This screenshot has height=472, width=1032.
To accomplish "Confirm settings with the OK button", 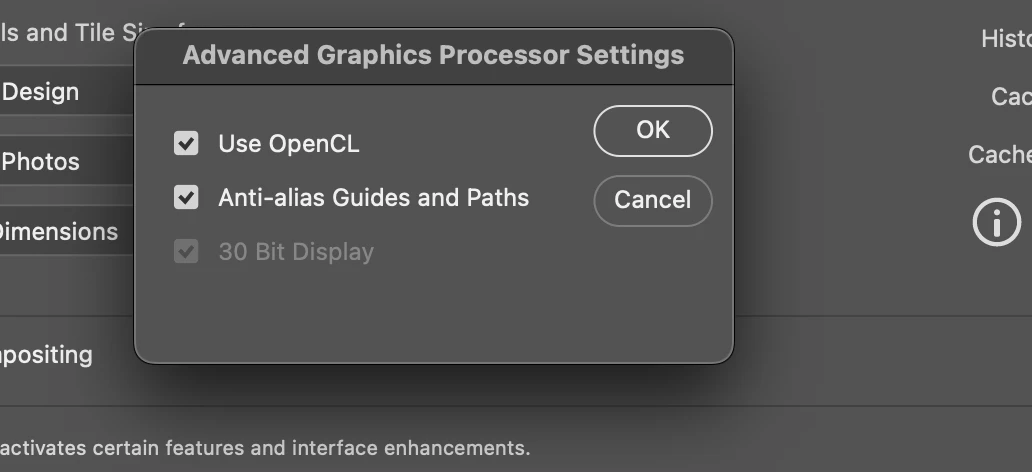I will [x=652, y=131].
